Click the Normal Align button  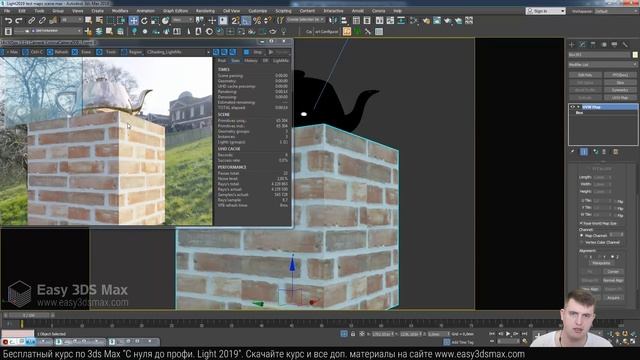click(x=613, y=280)
